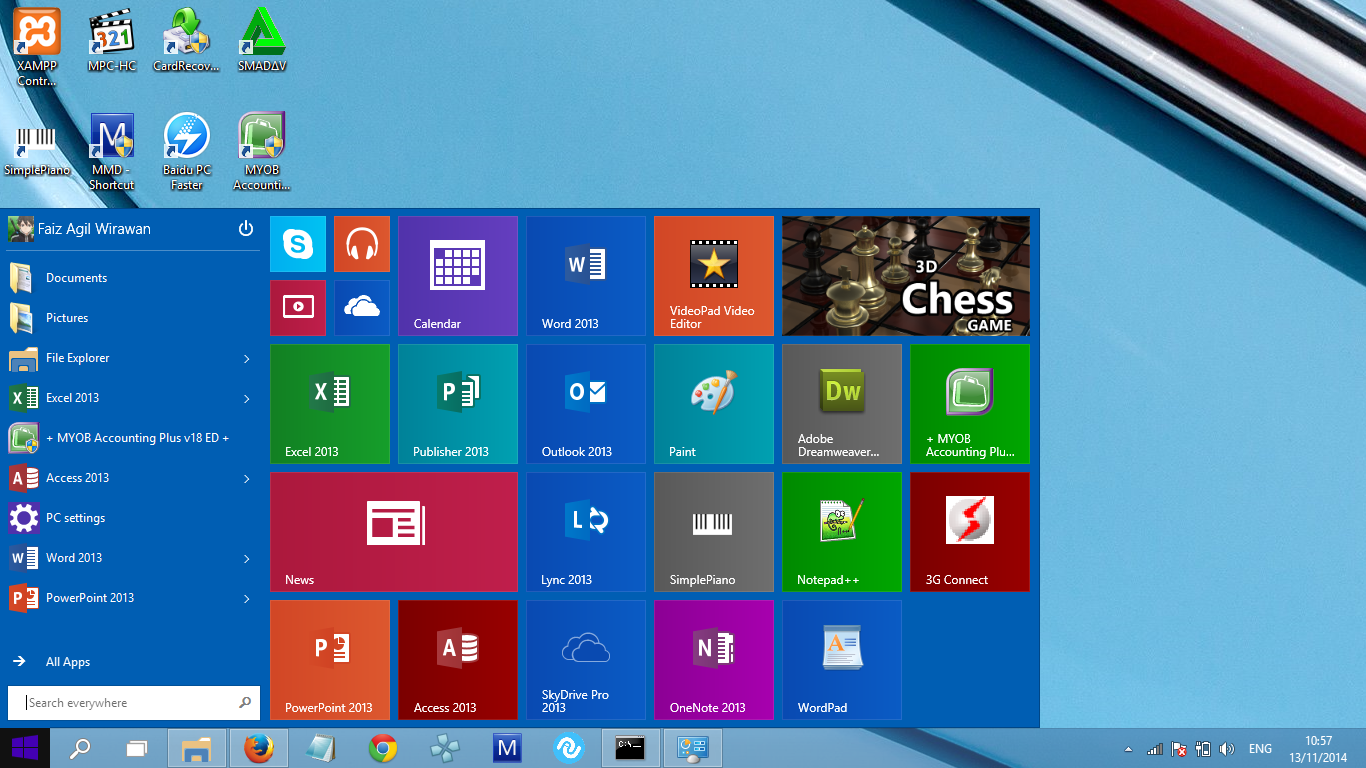Select the CardRecovery desktop shortcut

pos(186,41)
